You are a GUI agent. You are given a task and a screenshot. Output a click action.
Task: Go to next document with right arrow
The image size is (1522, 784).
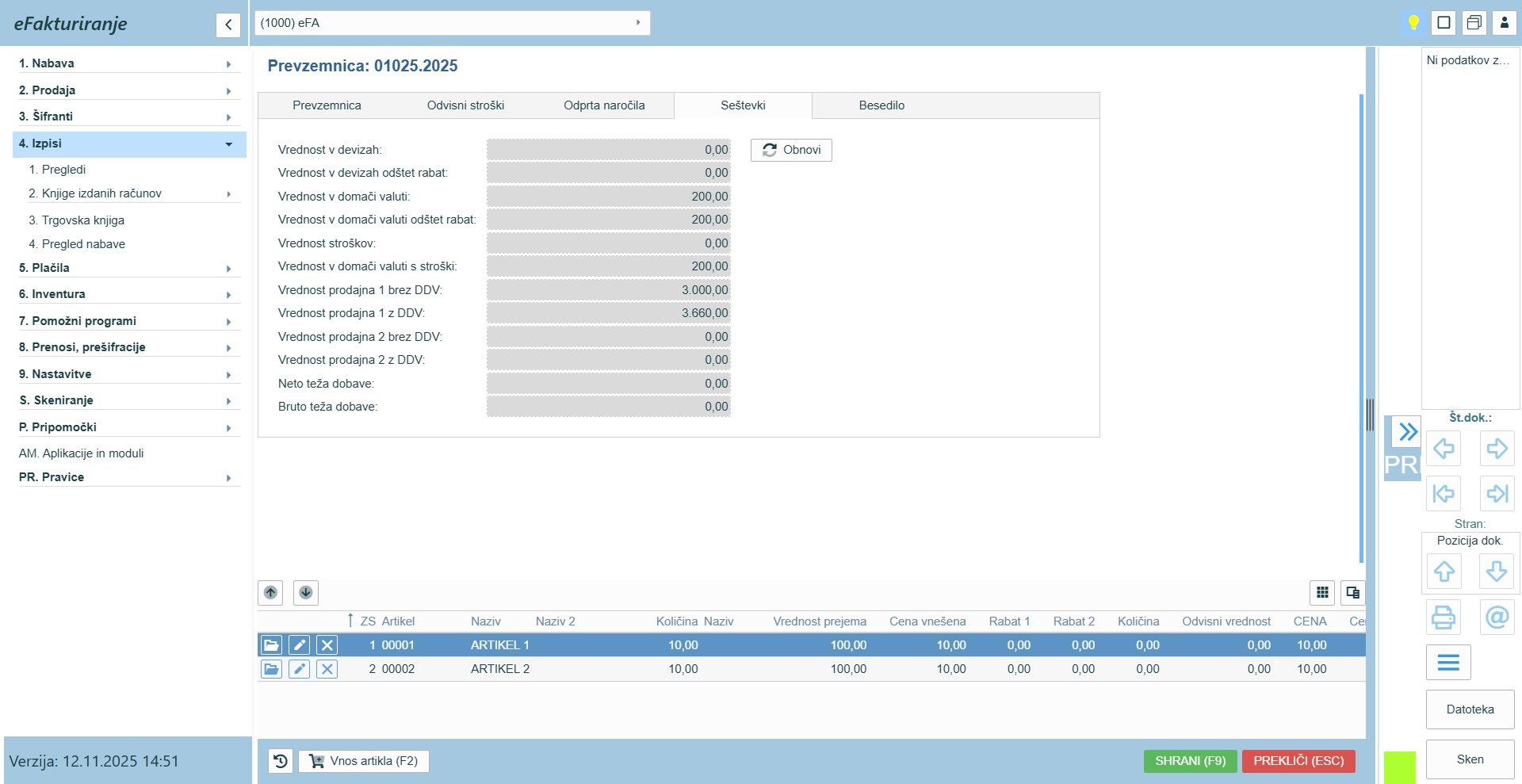[1497, 449]
